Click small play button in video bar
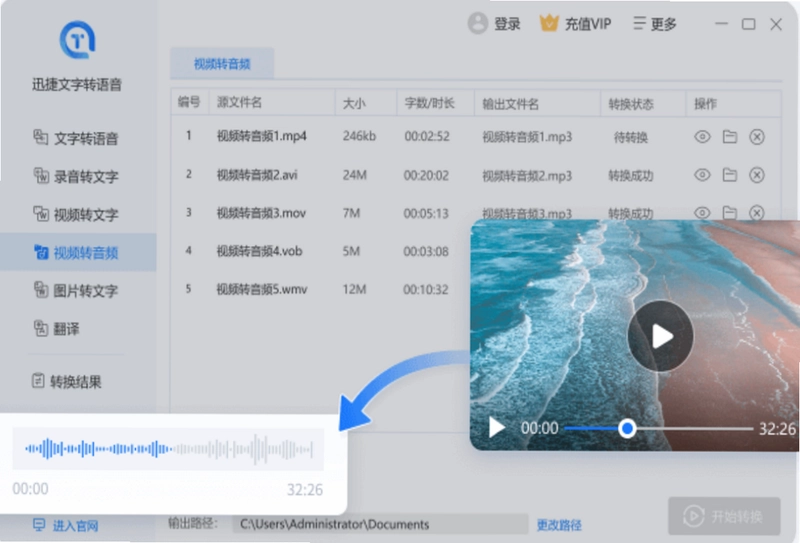Viewport: 800px width, 543px height. 496,427
